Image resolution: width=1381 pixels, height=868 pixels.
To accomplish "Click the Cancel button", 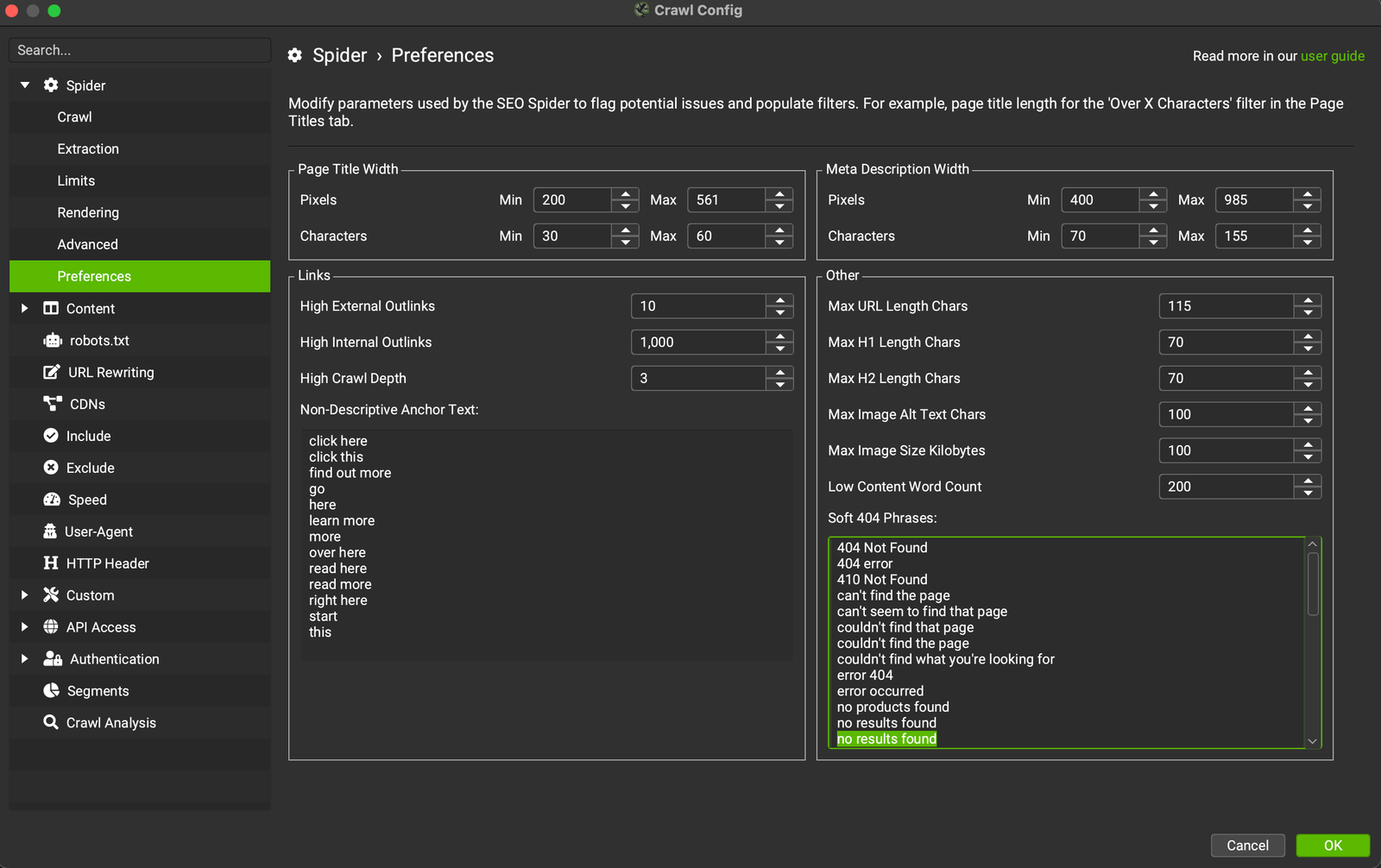I will (1247, 846).
